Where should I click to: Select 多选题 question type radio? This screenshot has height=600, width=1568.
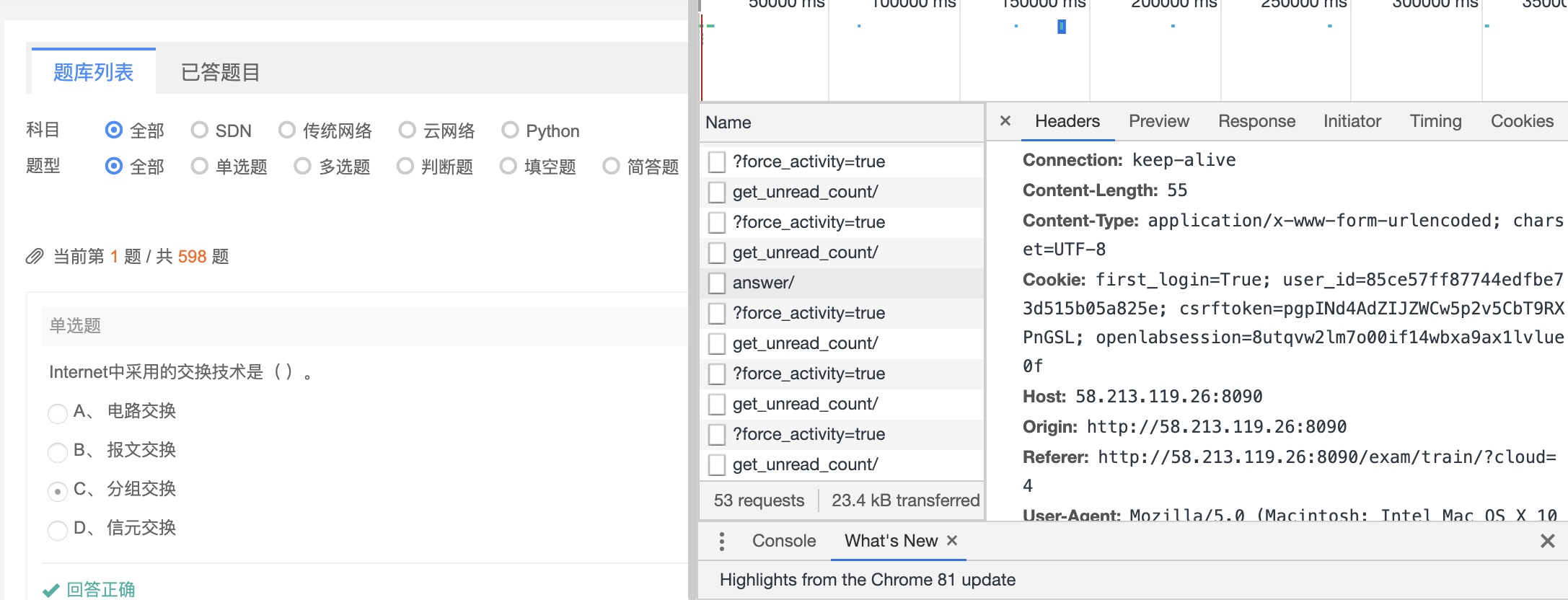point(303,166)
